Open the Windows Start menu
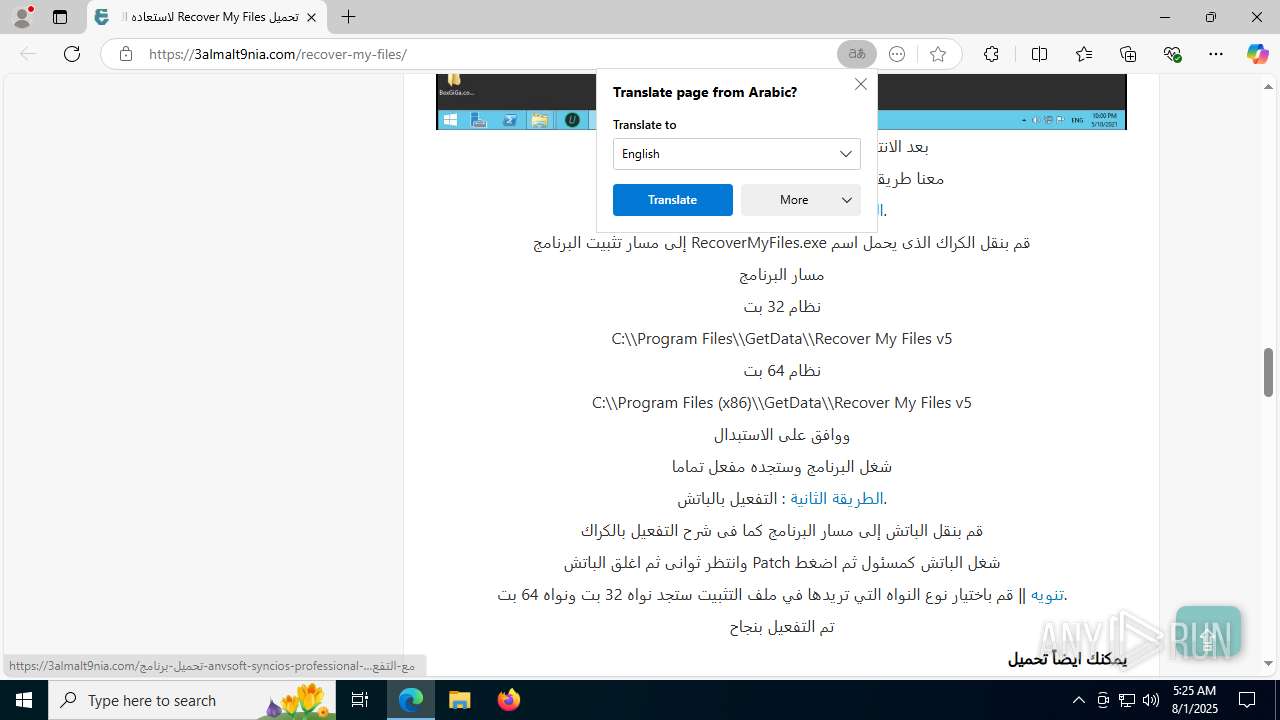The width and height of the screenshot is (1280, 720). (24, 700)
